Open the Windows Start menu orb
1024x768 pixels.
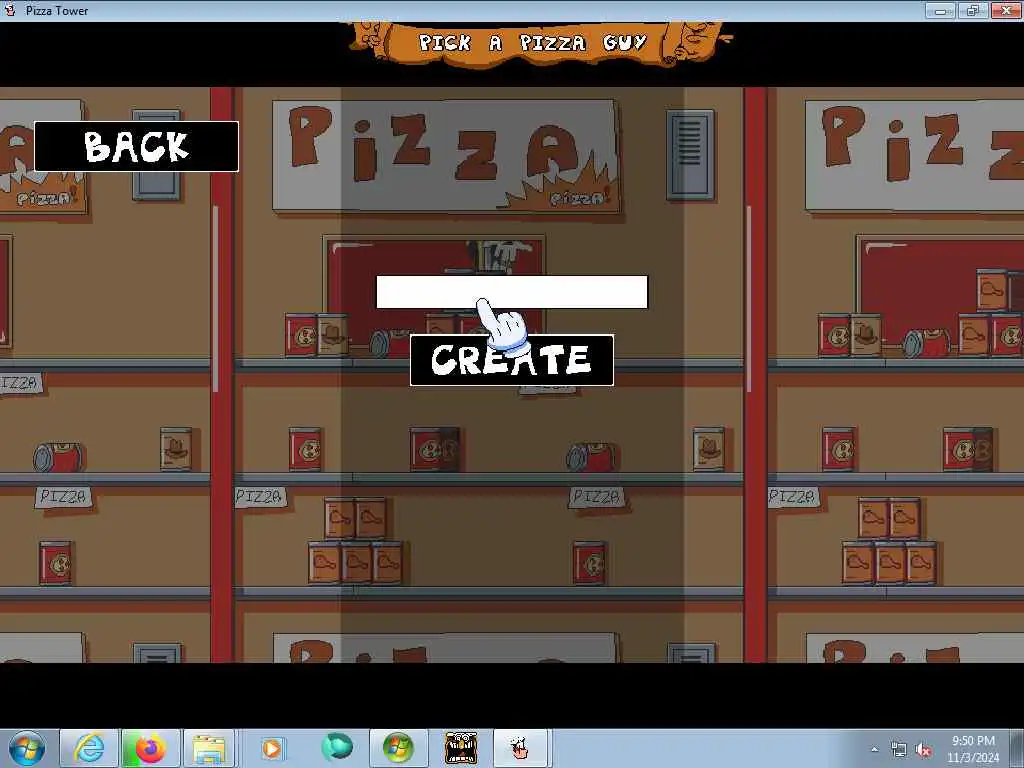pyautogui.click(x=27, y=748)
